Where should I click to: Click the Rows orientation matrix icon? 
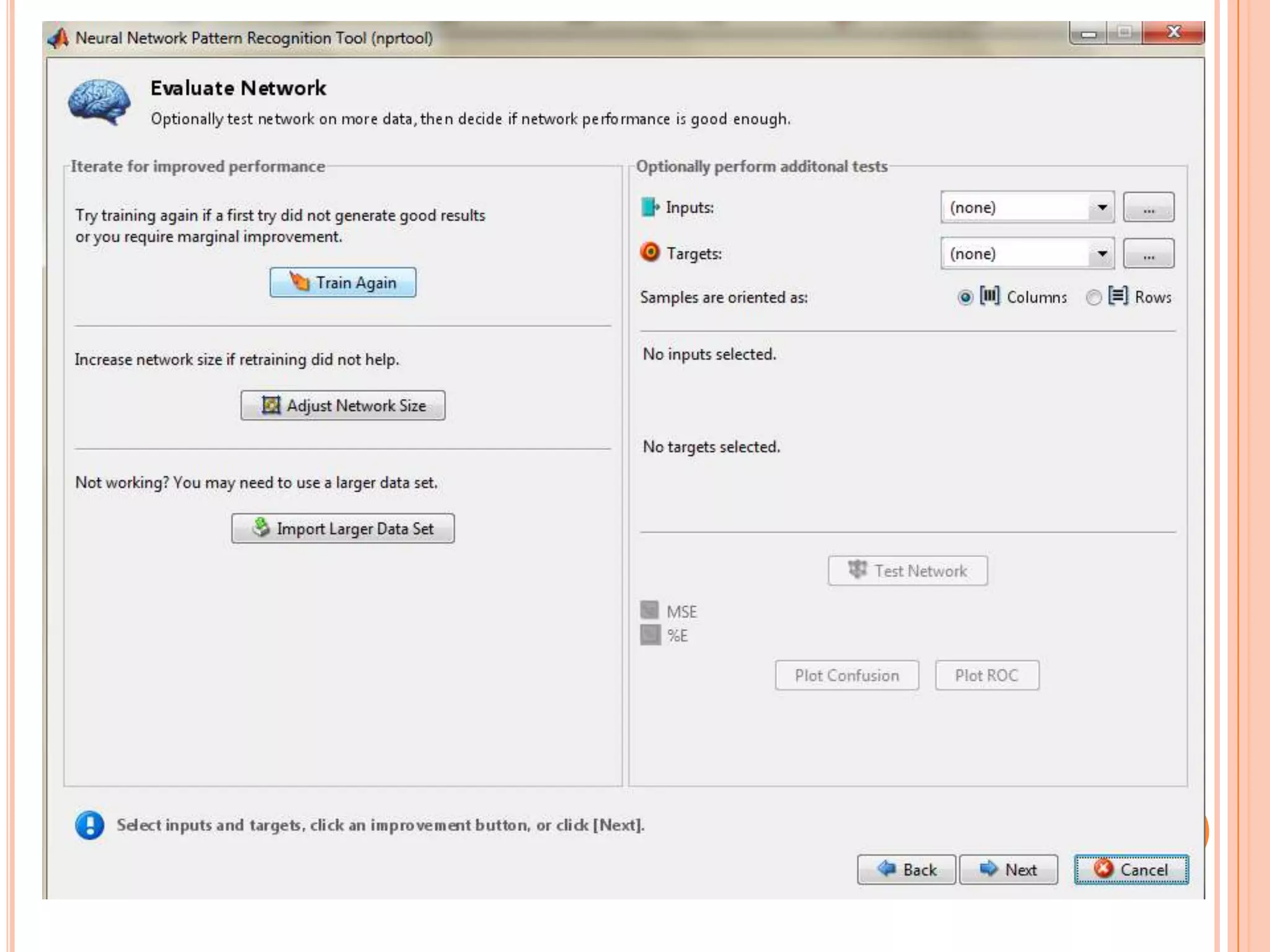(x=1118, y=296)
